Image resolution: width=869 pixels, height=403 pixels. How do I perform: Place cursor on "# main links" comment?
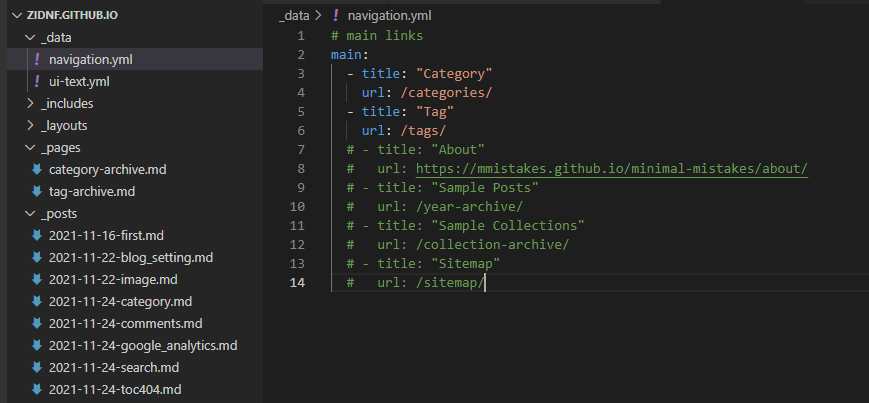click(377, 36)
